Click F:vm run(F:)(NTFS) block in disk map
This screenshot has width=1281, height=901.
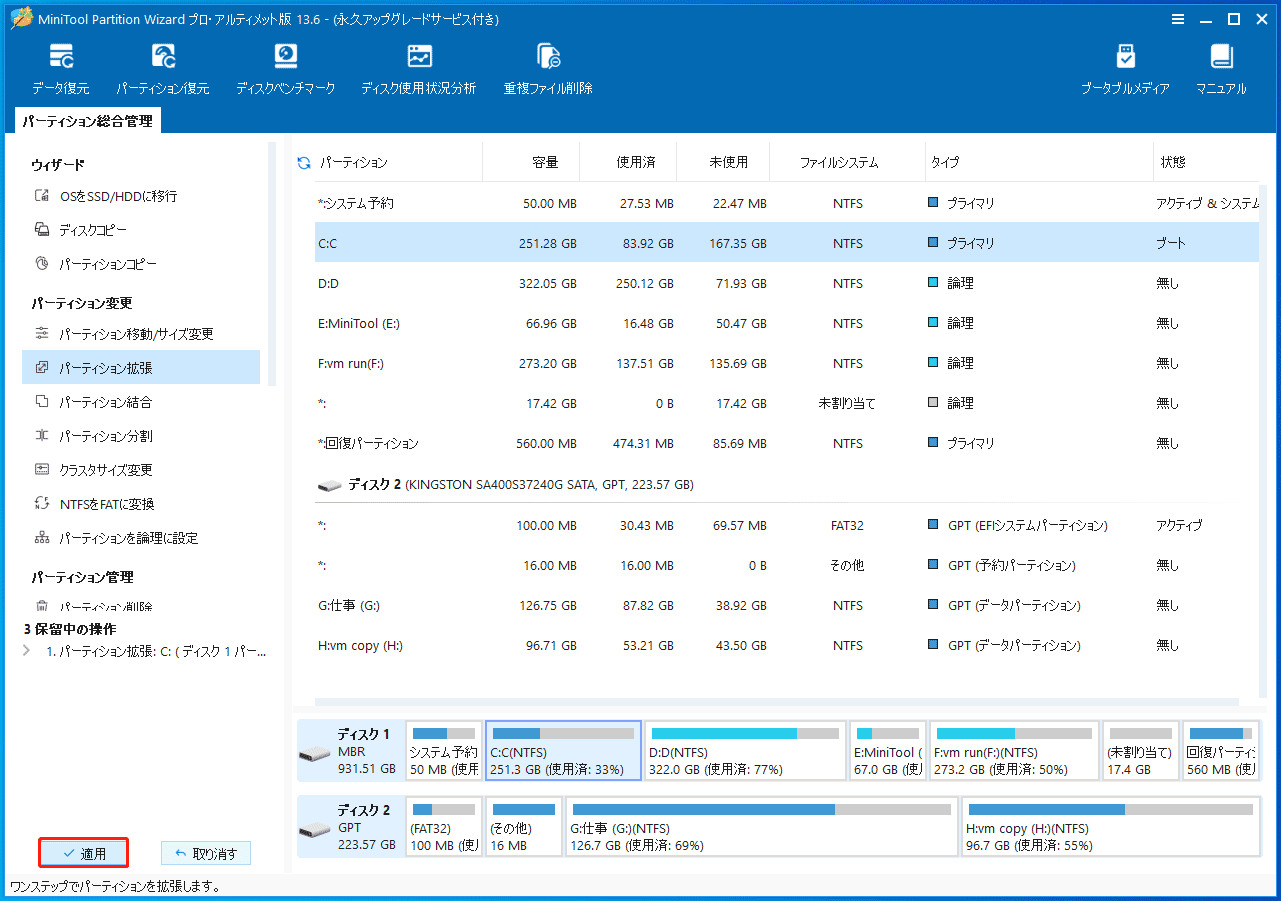point(1014,750)
